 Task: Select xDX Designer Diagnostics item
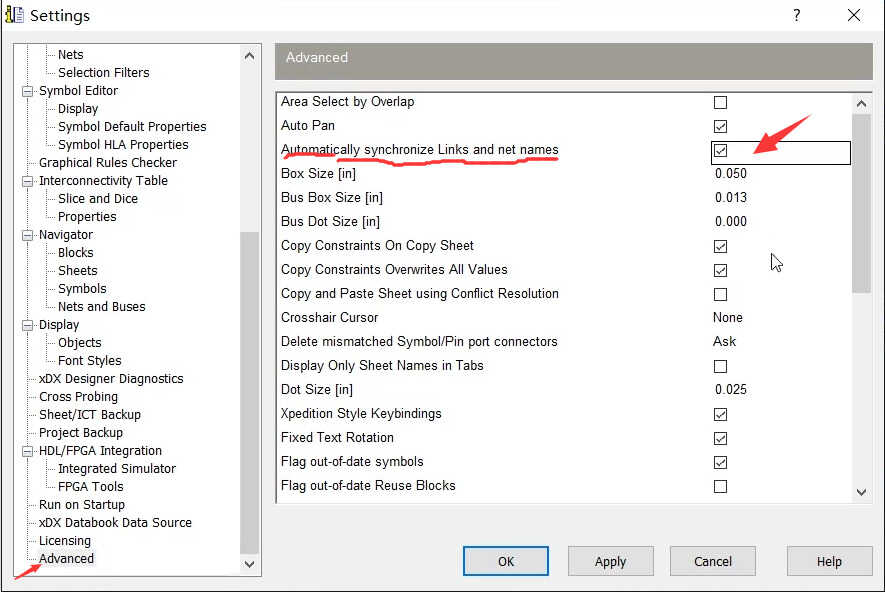(x=111, y=379)
